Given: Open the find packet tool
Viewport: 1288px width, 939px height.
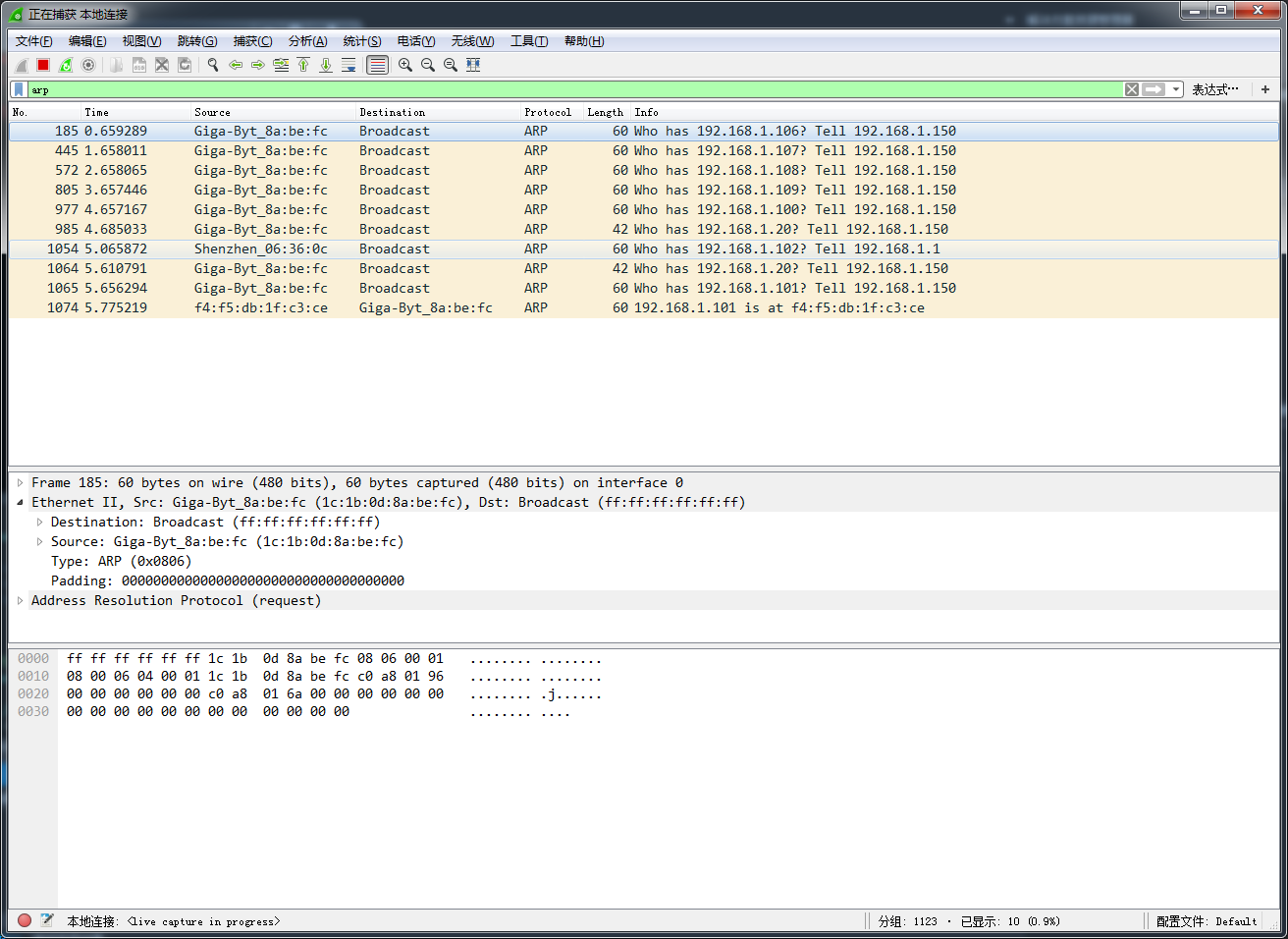Looking at the screenshot, I should click(x=212, y=65).
